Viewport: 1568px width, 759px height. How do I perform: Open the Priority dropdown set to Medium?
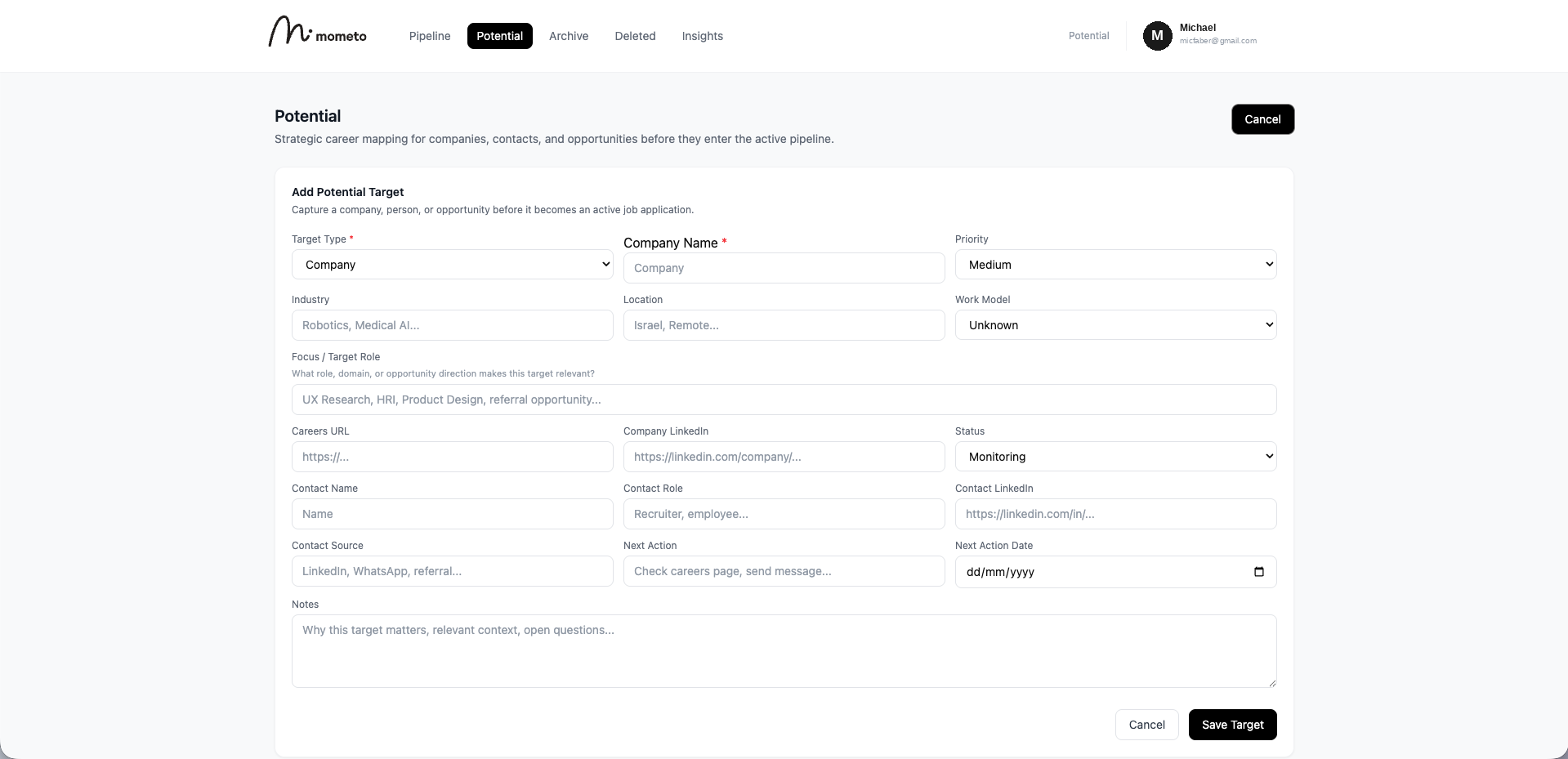(1115, 265)
